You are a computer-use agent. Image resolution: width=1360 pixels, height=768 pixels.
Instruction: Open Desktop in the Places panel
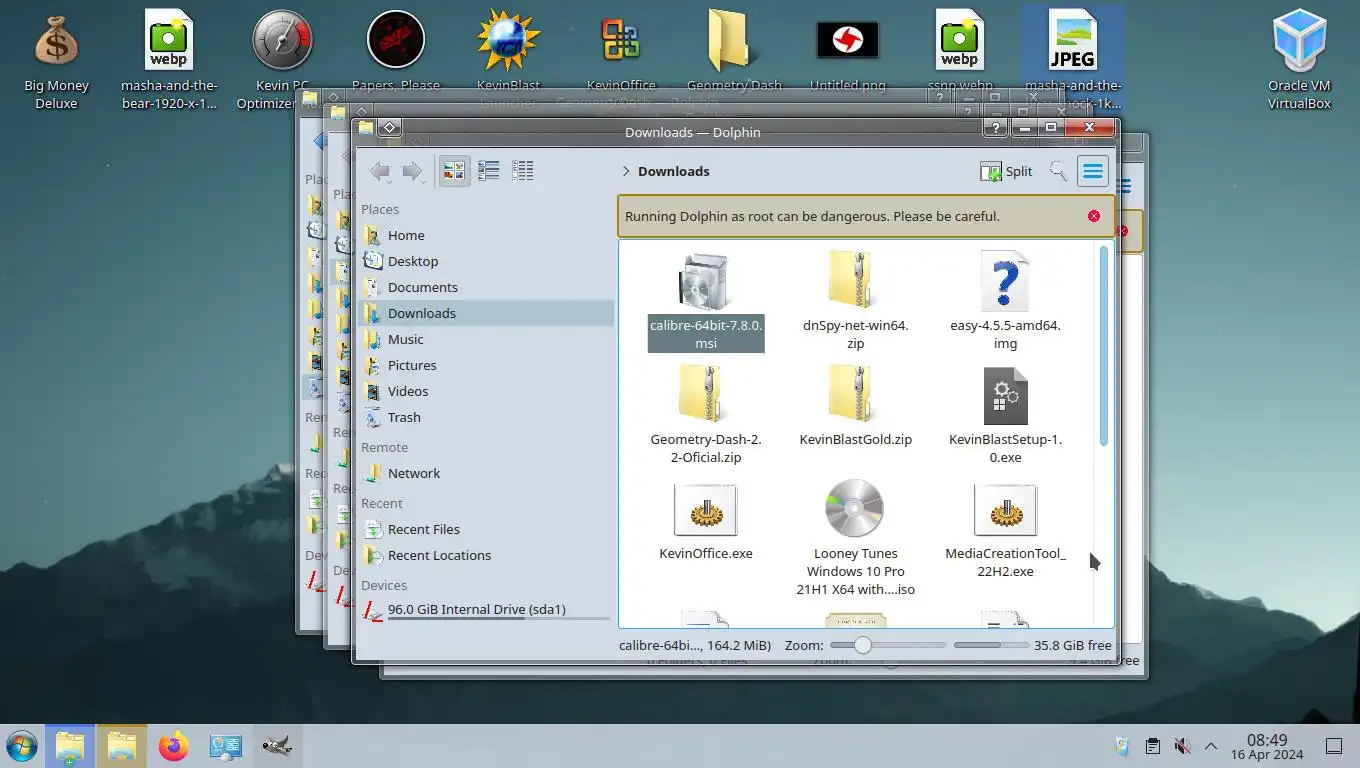coord(486,261)
